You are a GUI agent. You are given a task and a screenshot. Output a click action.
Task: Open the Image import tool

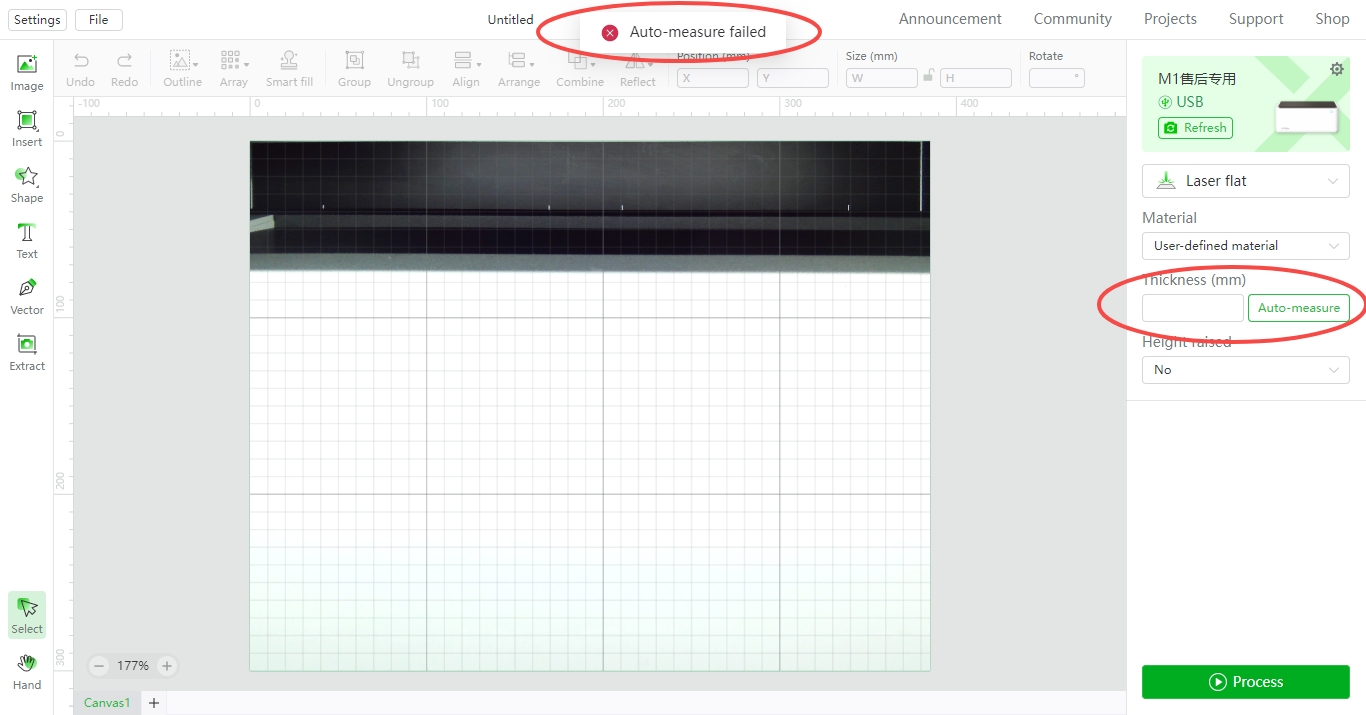click(27, 72)
